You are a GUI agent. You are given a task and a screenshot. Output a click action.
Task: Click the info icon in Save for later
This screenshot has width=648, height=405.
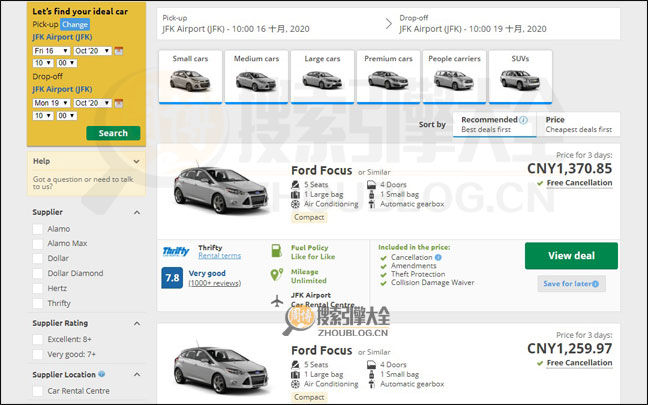pos(595,284)
